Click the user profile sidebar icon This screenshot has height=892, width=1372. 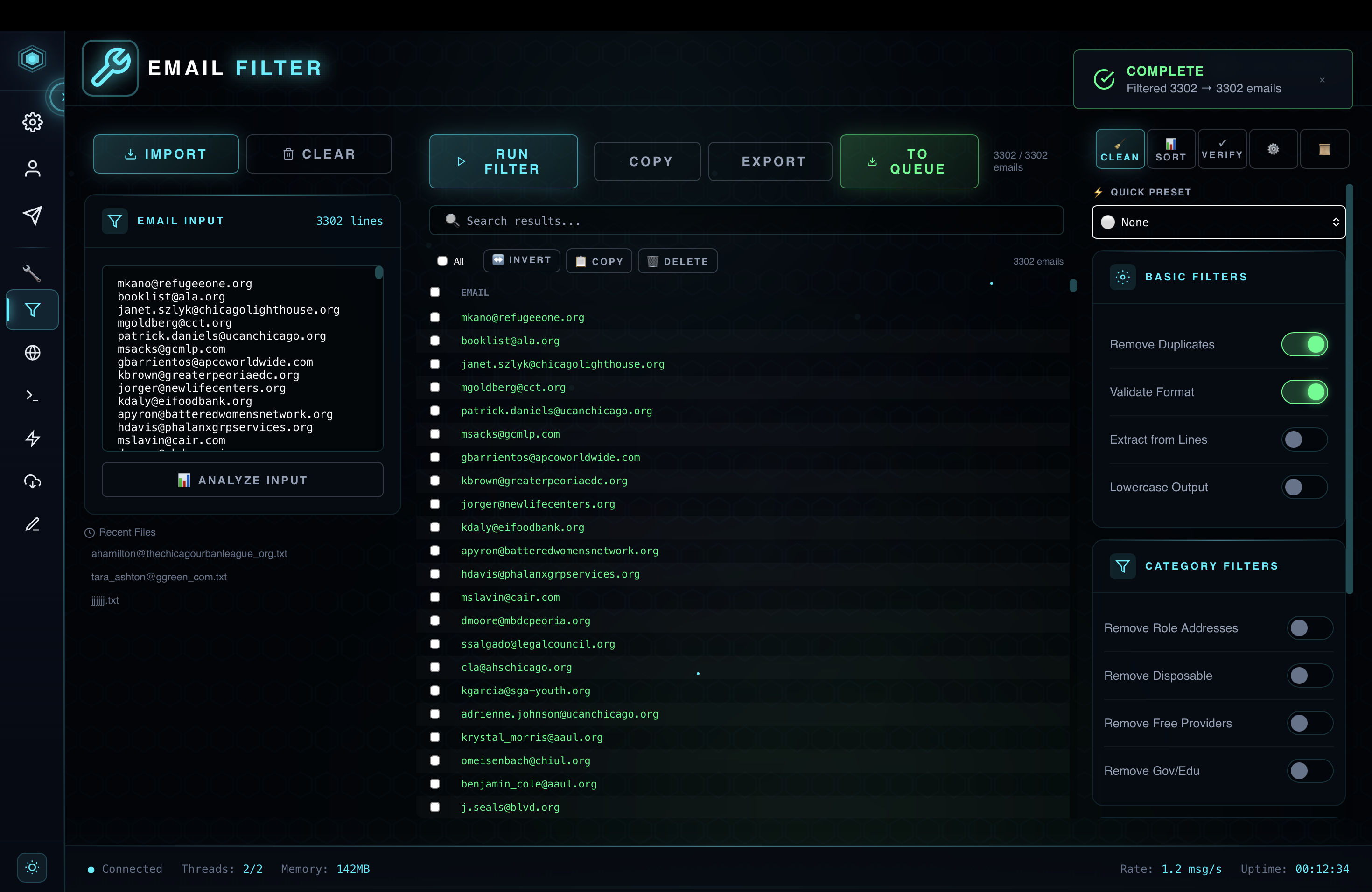[32, 169]
